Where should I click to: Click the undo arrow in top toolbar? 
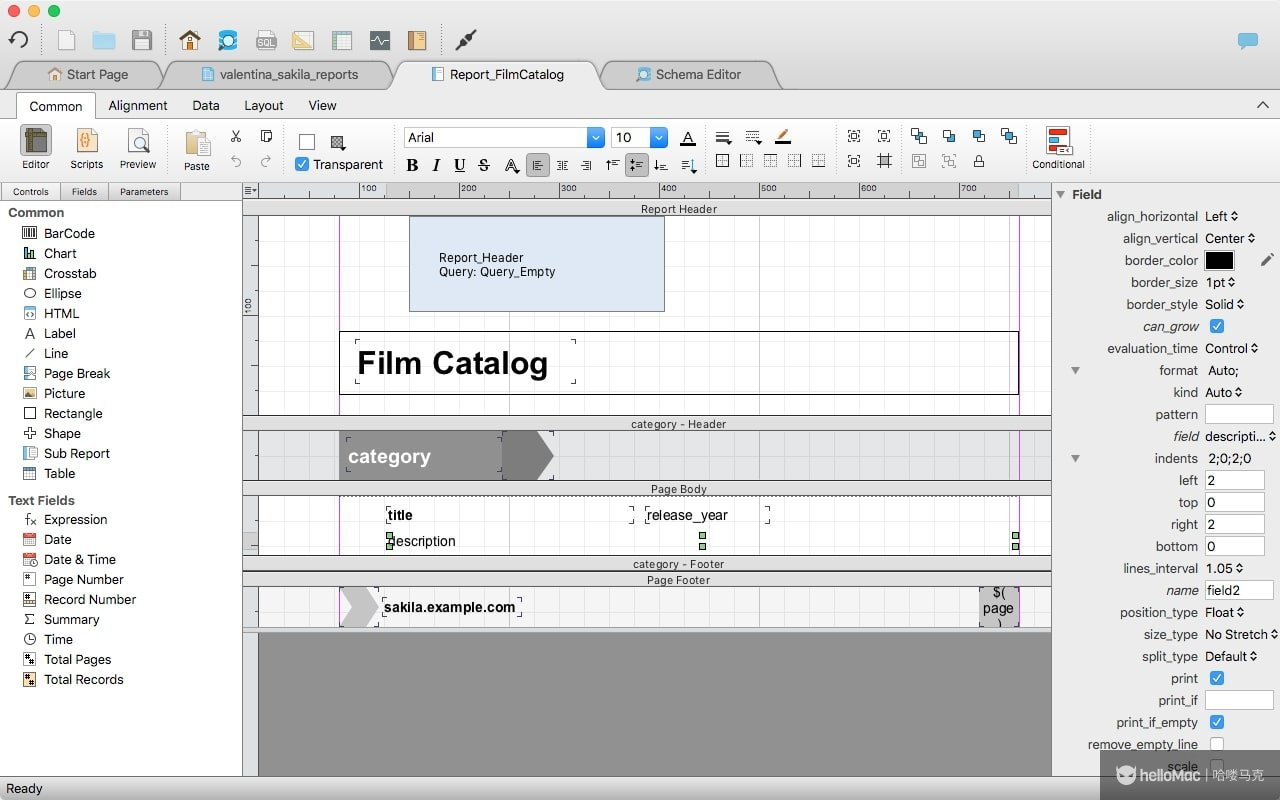[x=18, y=40]
